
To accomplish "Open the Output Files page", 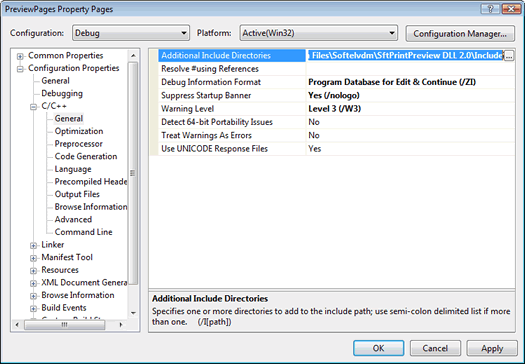I will 77,194.
